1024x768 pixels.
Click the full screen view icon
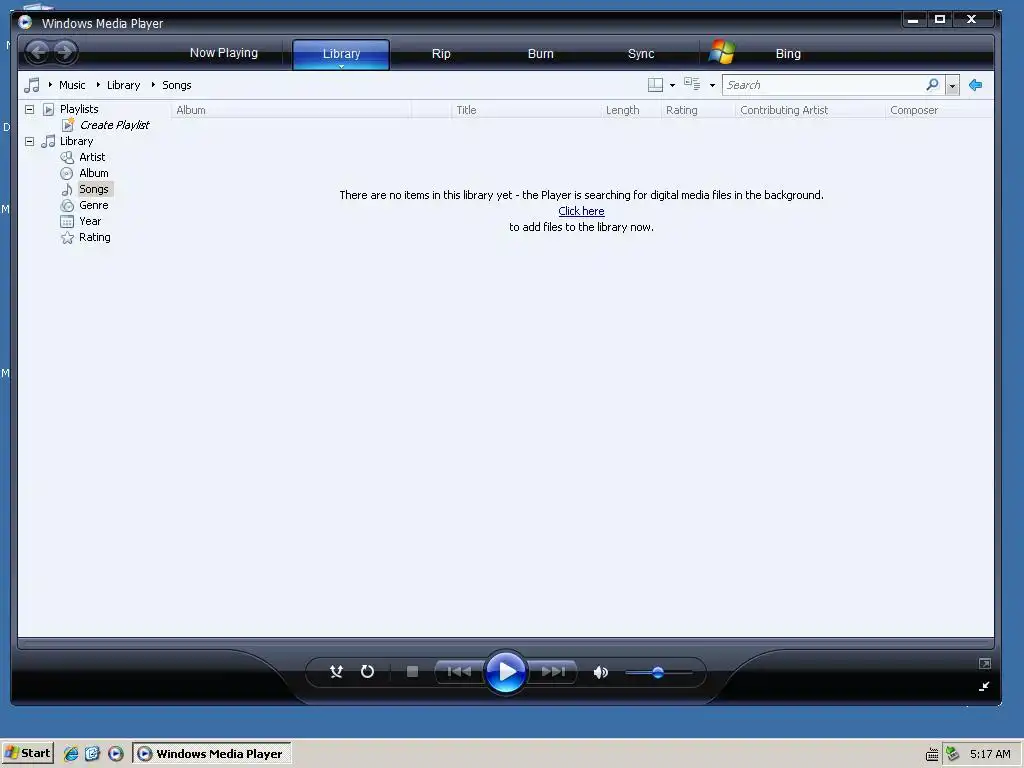point(985,664)
